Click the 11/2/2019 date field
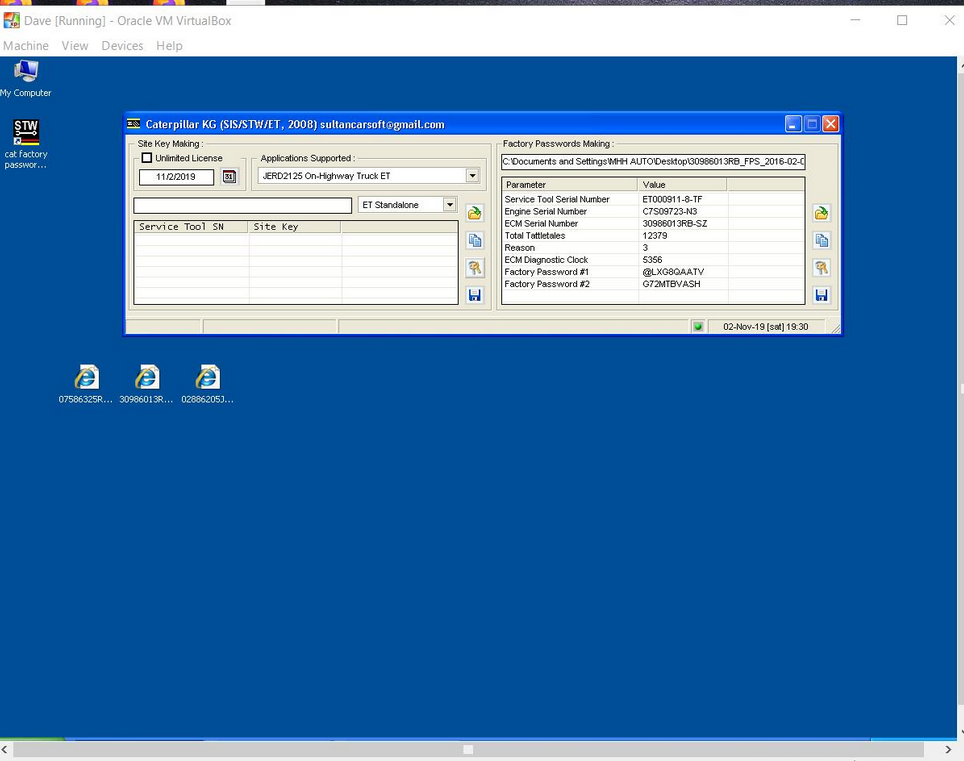964x761 pixels. coord(176,177)
